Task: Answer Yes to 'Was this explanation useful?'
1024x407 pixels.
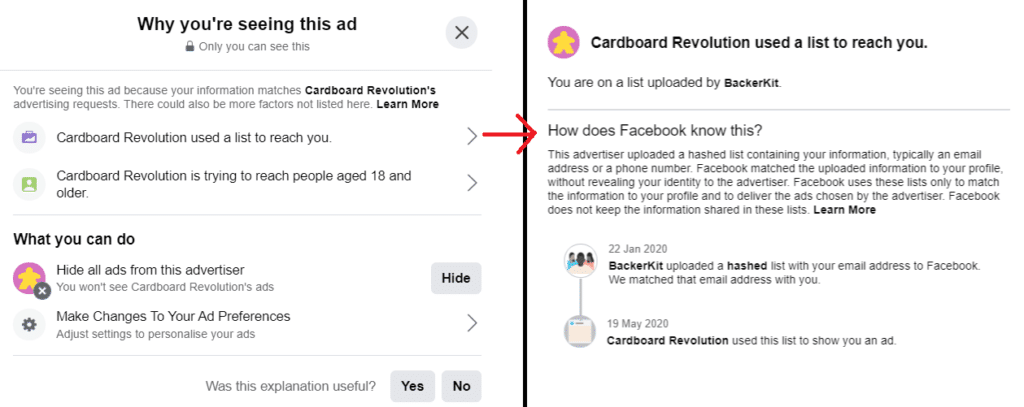Action: (x=412, y=386)
